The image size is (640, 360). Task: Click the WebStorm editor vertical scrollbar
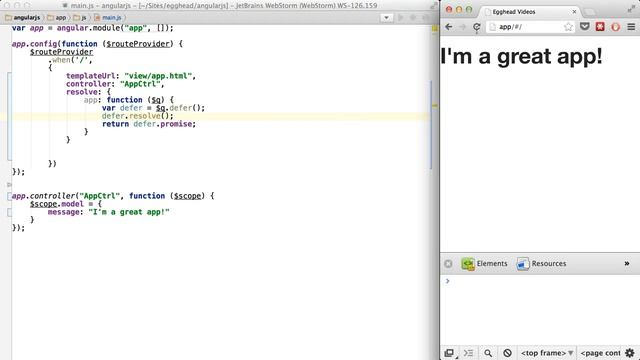pos(431,124)
